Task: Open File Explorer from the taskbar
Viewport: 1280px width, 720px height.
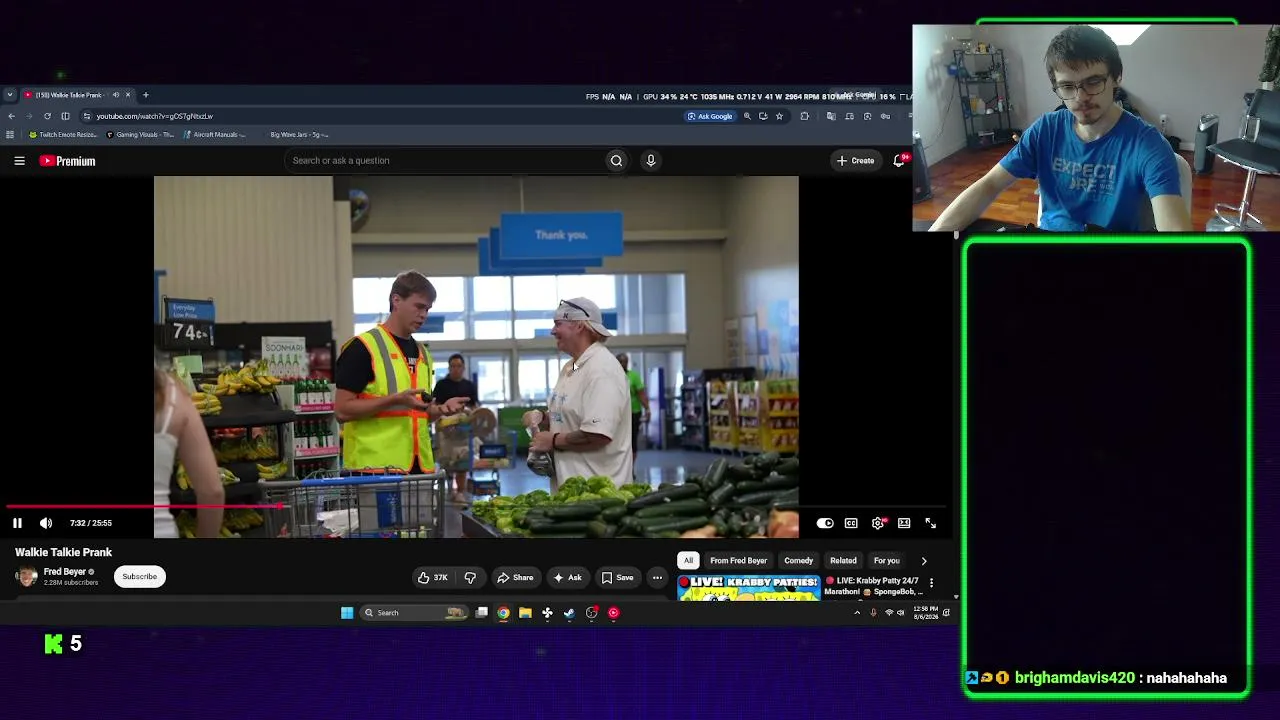Action: [525, 613]
